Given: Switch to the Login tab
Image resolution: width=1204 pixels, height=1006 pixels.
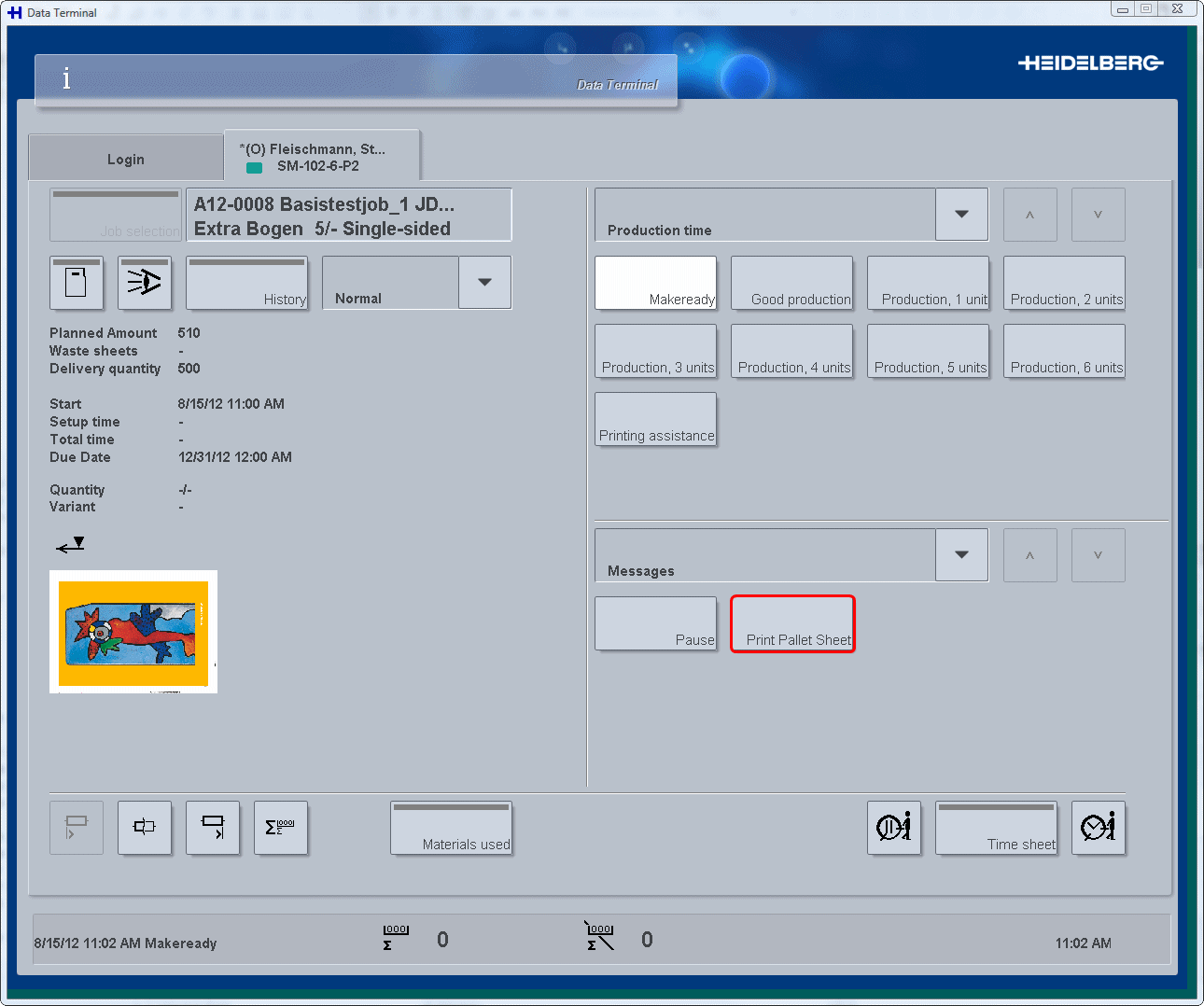Looking at the screenshot, I should tap(126, 159).
